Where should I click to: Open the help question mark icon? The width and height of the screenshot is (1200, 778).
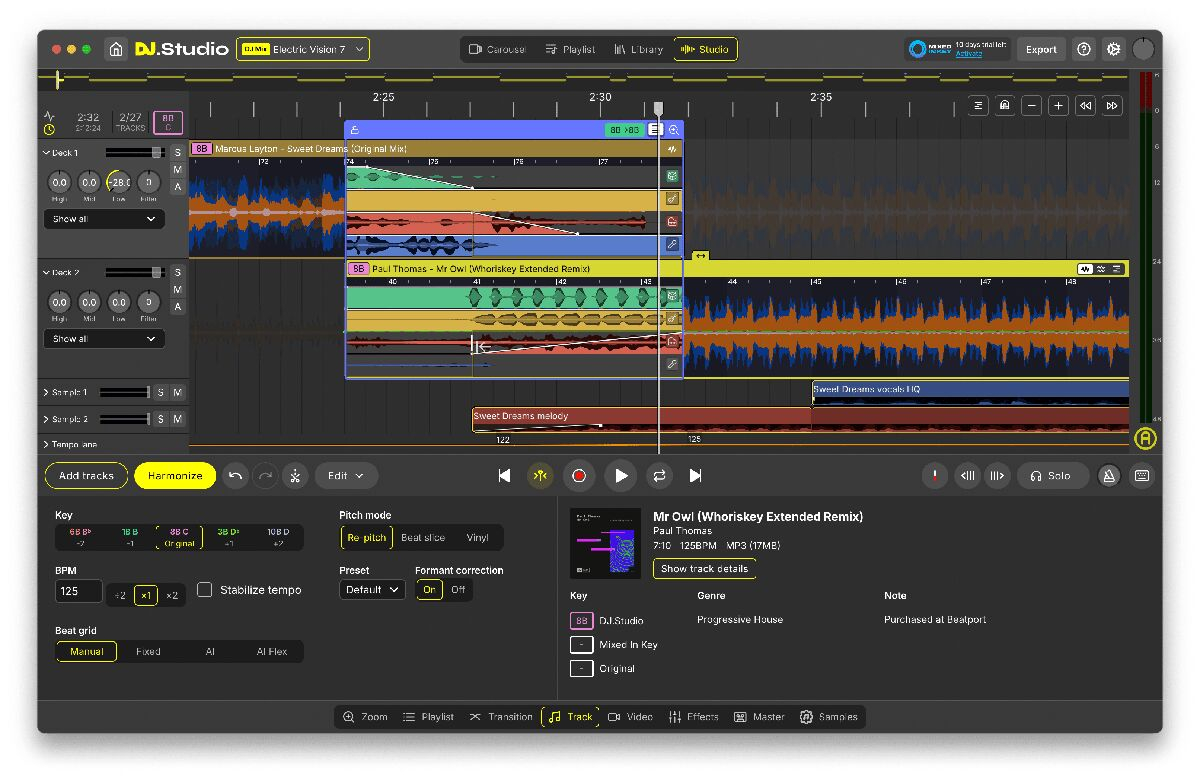1084,49
